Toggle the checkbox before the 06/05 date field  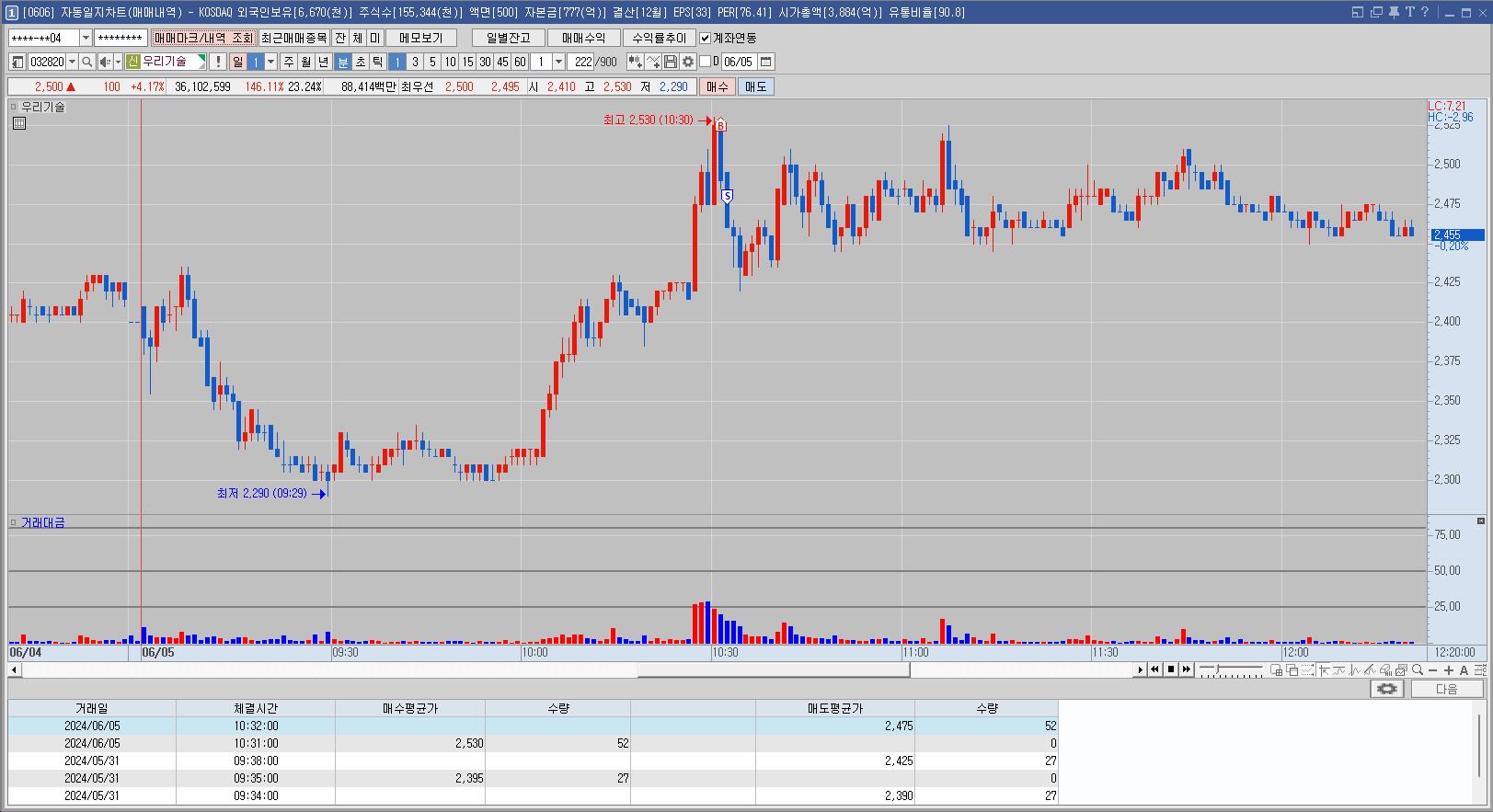tap(706, 62)
